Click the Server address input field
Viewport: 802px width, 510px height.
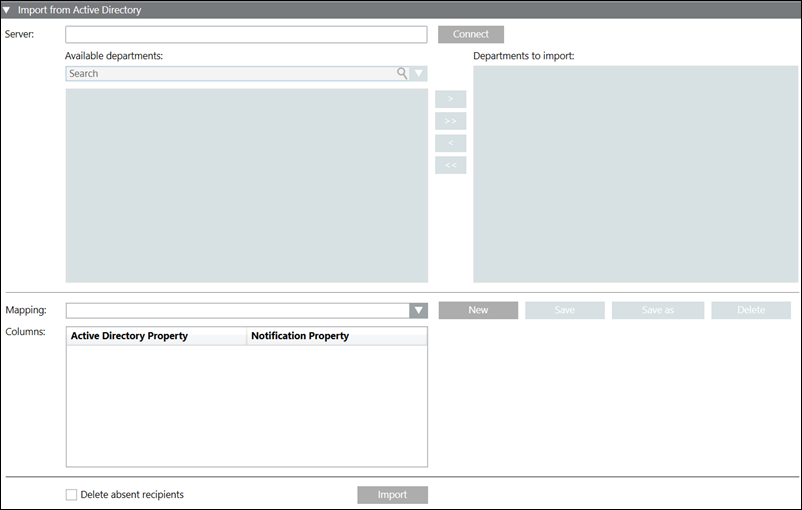pos(246,35)
